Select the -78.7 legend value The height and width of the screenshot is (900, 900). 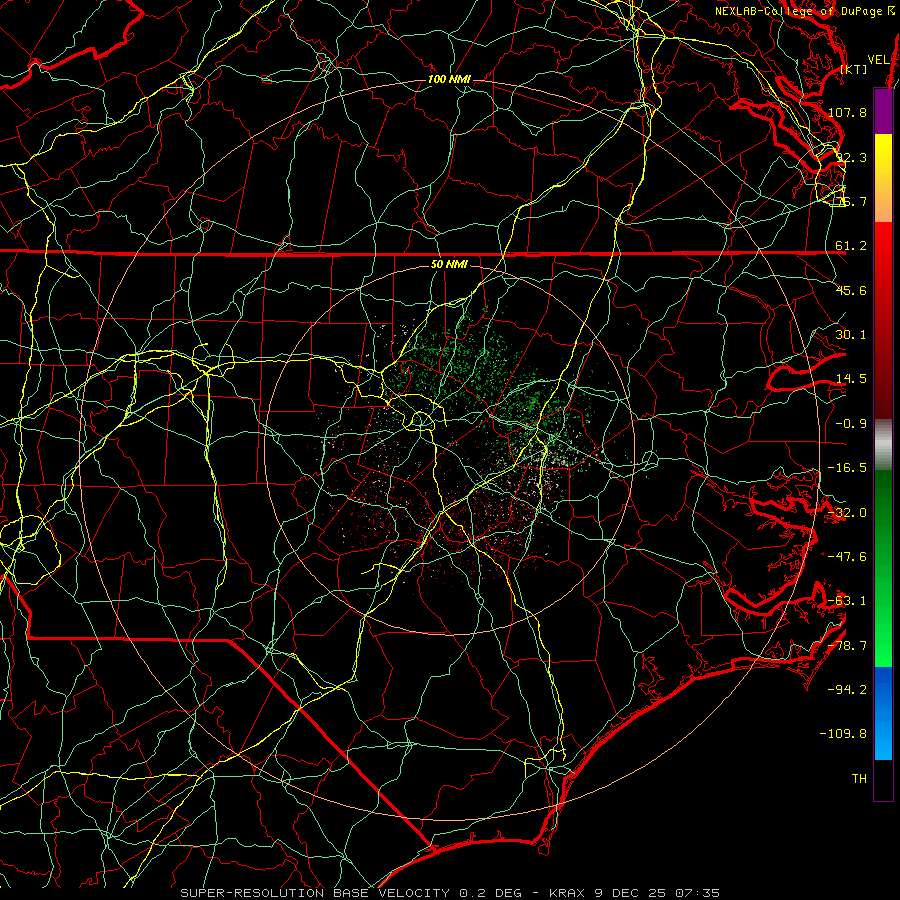[847, 646]
